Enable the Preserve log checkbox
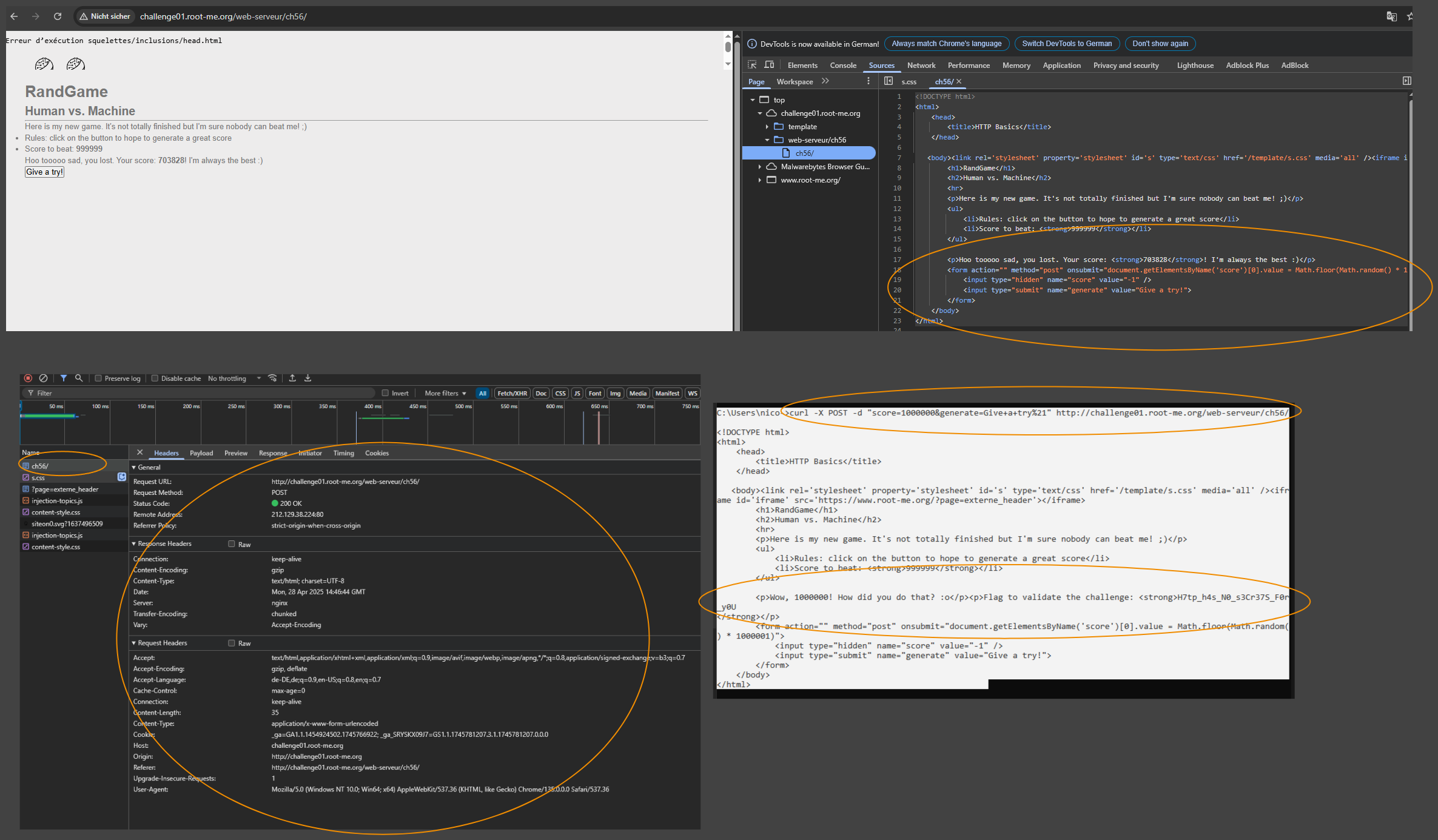Viewport: 1438px width, 840px height. 98,378
